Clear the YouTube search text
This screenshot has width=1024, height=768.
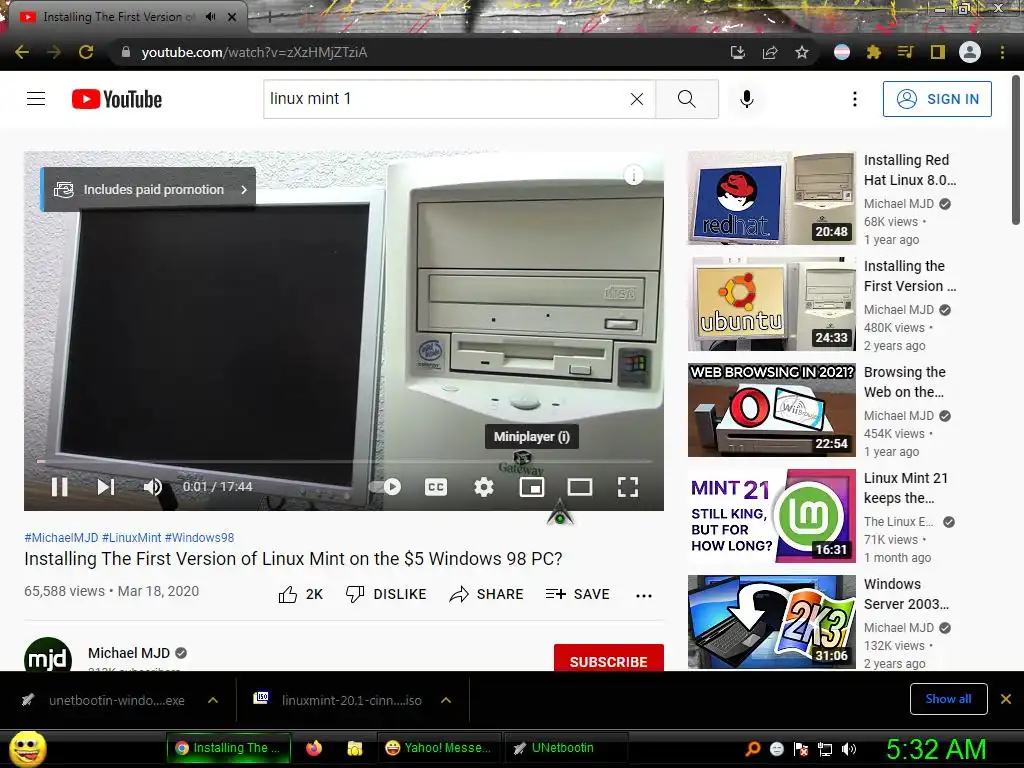(637, 99)
